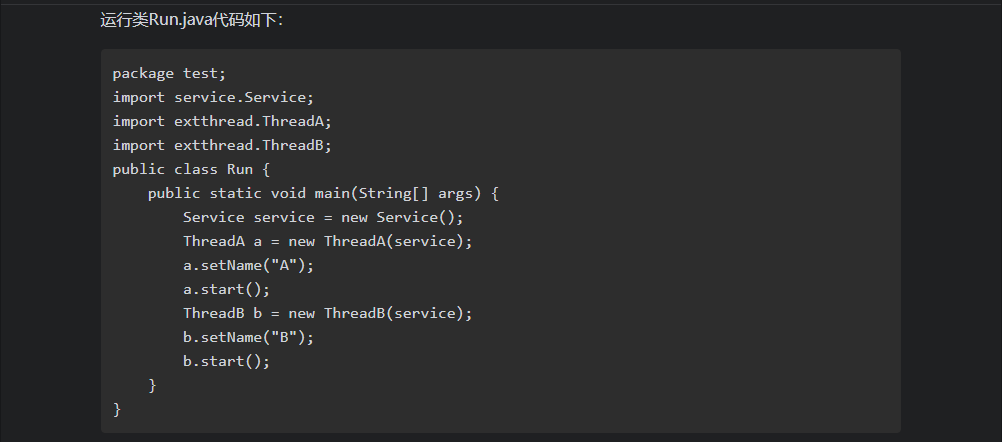Click the empty area right of the code block
This screenshot has height=442, width=1002.
click(x=952, y=243)
